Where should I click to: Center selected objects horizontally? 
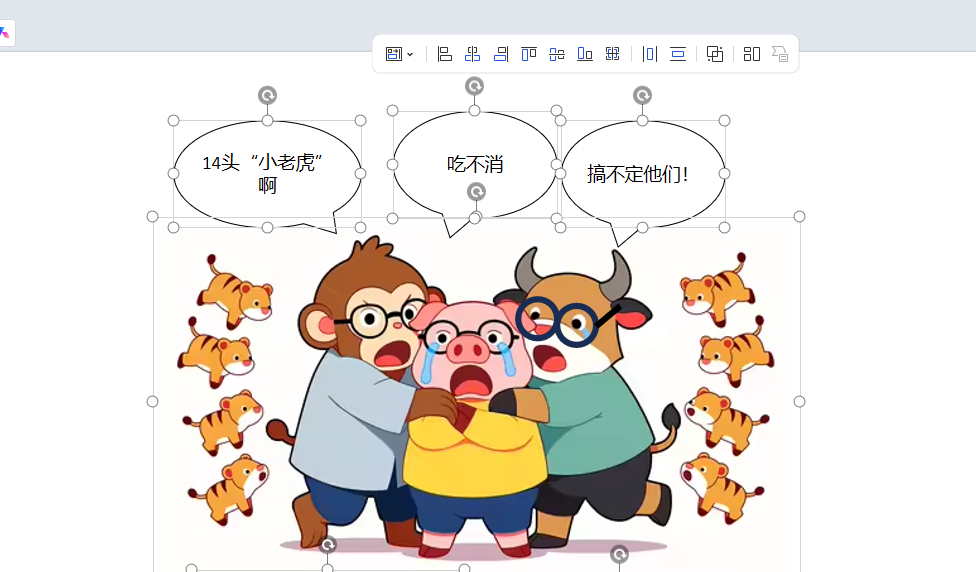point(472,54)
